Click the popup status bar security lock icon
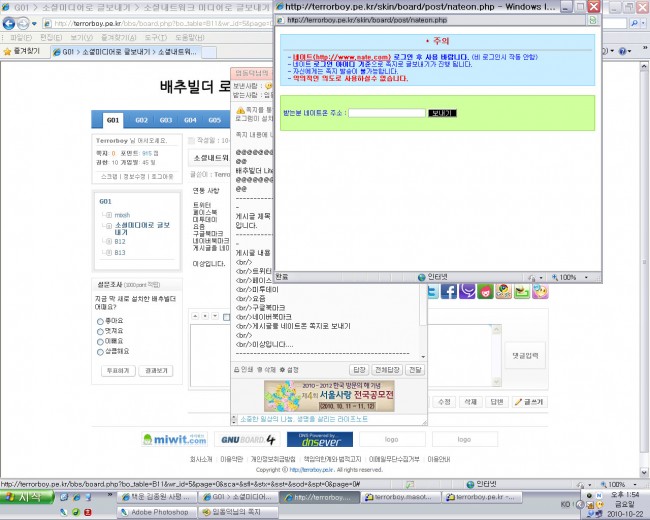The image size is (650, 520). [532, 277]
